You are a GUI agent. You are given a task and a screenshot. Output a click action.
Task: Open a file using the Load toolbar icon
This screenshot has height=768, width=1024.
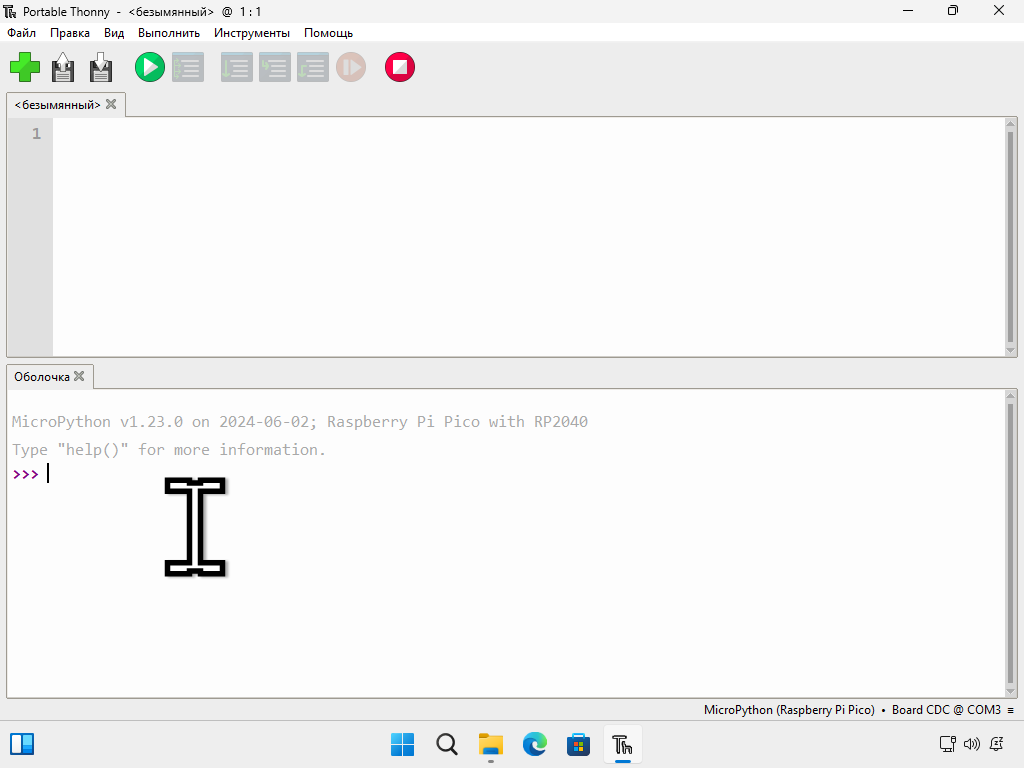[63, 67]
